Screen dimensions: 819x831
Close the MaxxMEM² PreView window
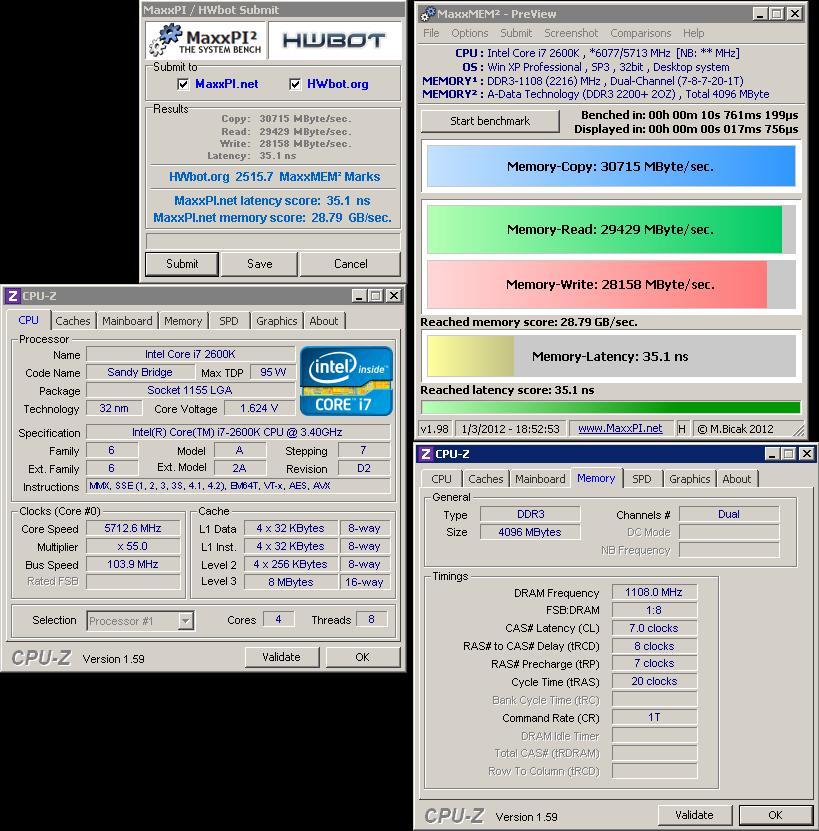pos(795,14)
